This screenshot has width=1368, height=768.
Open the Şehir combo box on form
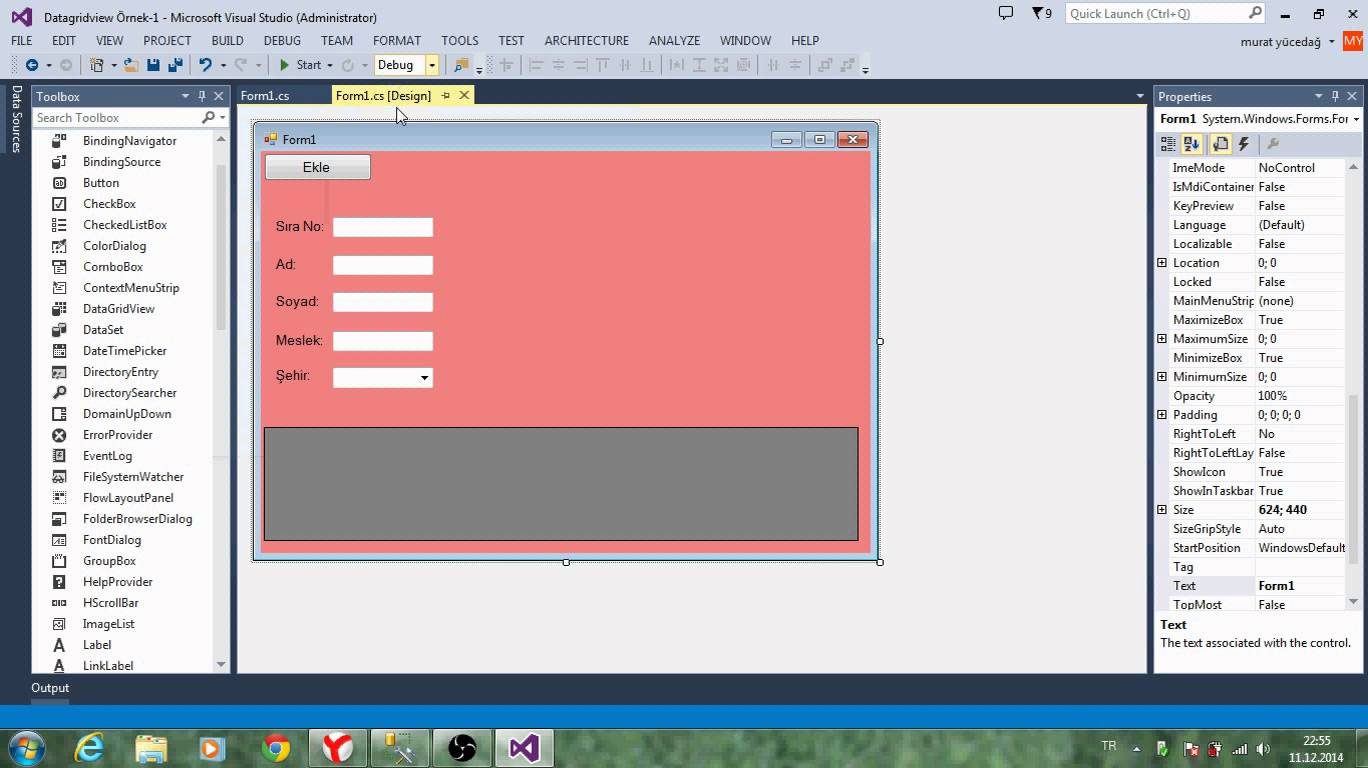[424, 378]
